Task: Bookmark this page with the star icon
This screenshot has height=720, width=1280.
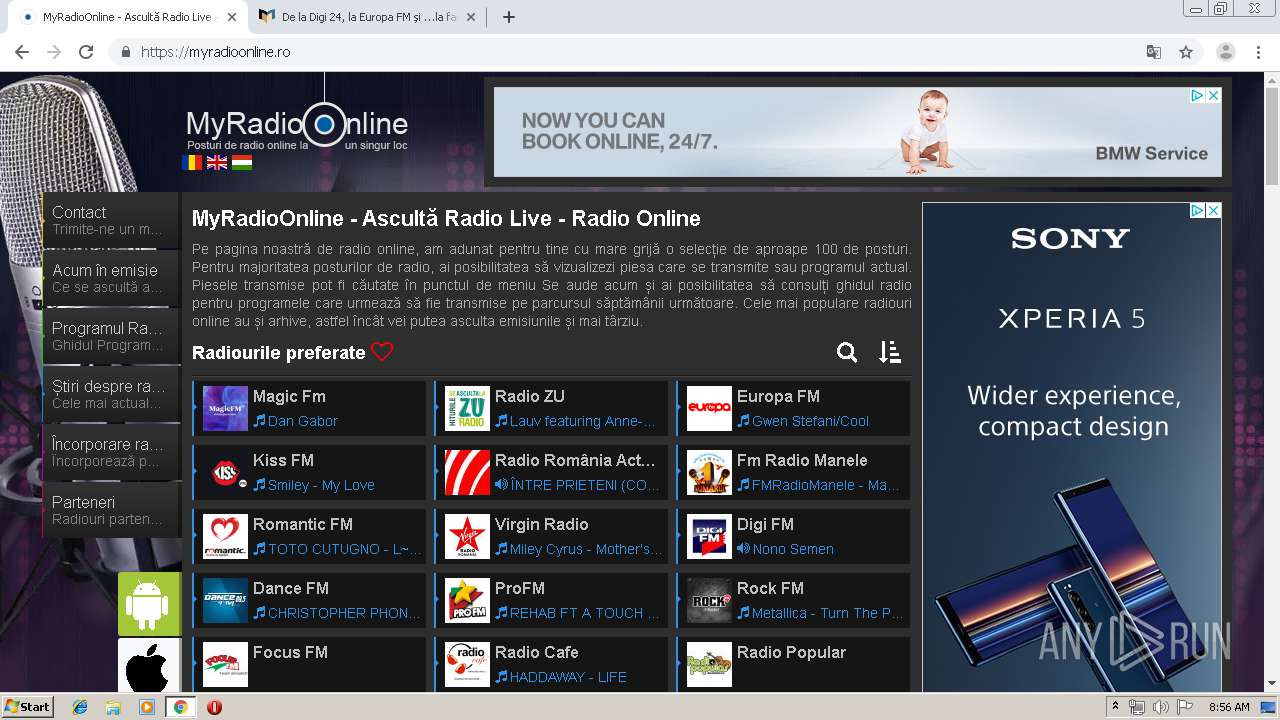Action: (1186, 52)
